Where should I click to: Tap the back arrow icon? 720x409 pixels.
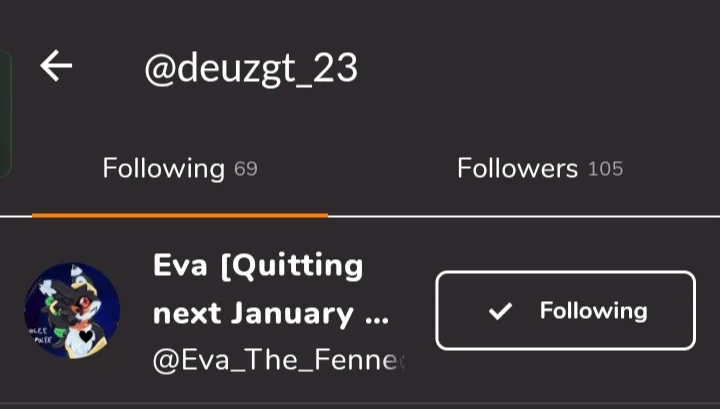point(56,66)
